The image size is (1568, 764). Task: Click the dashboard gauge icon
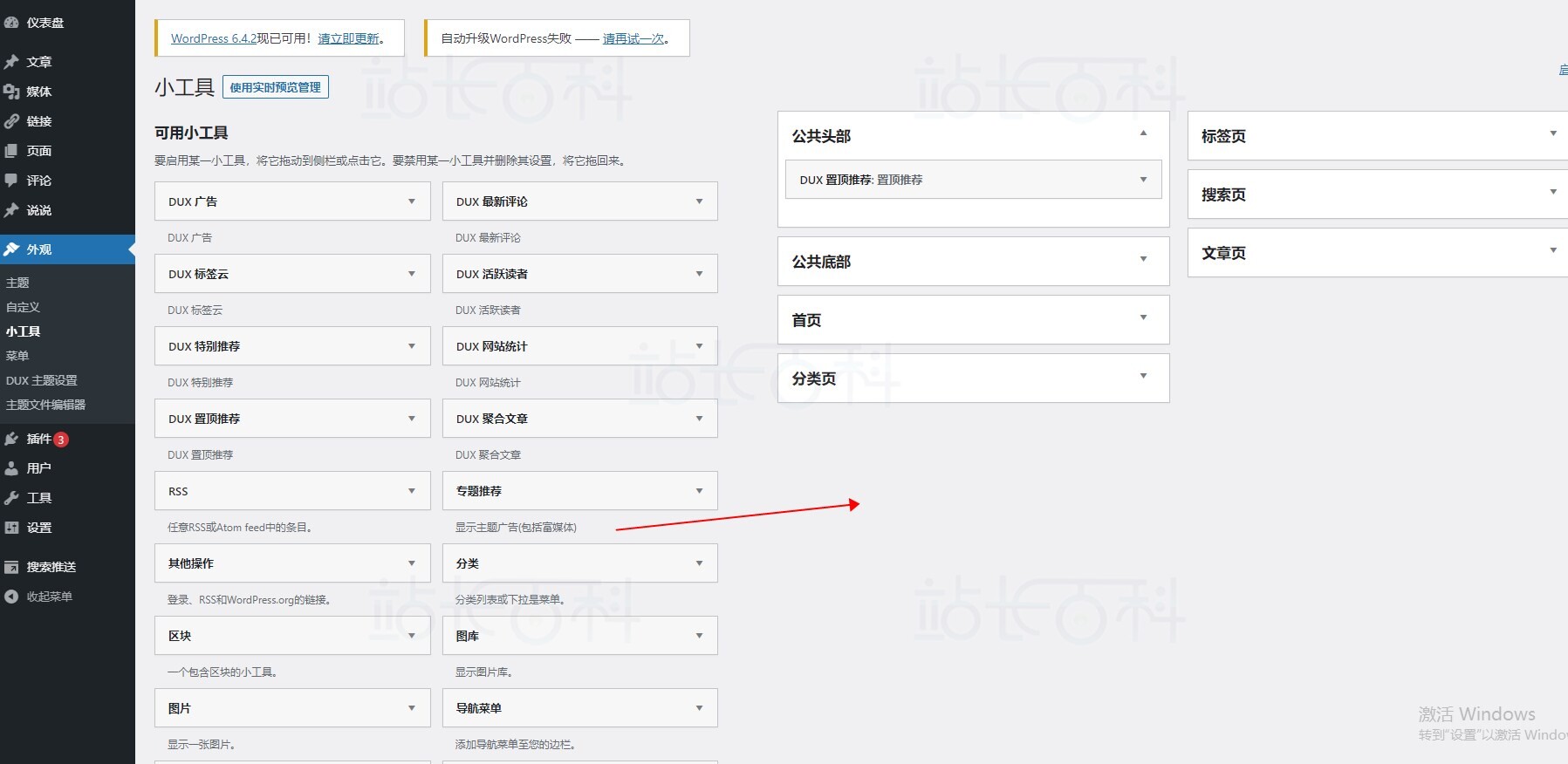[x=11, y=23]
